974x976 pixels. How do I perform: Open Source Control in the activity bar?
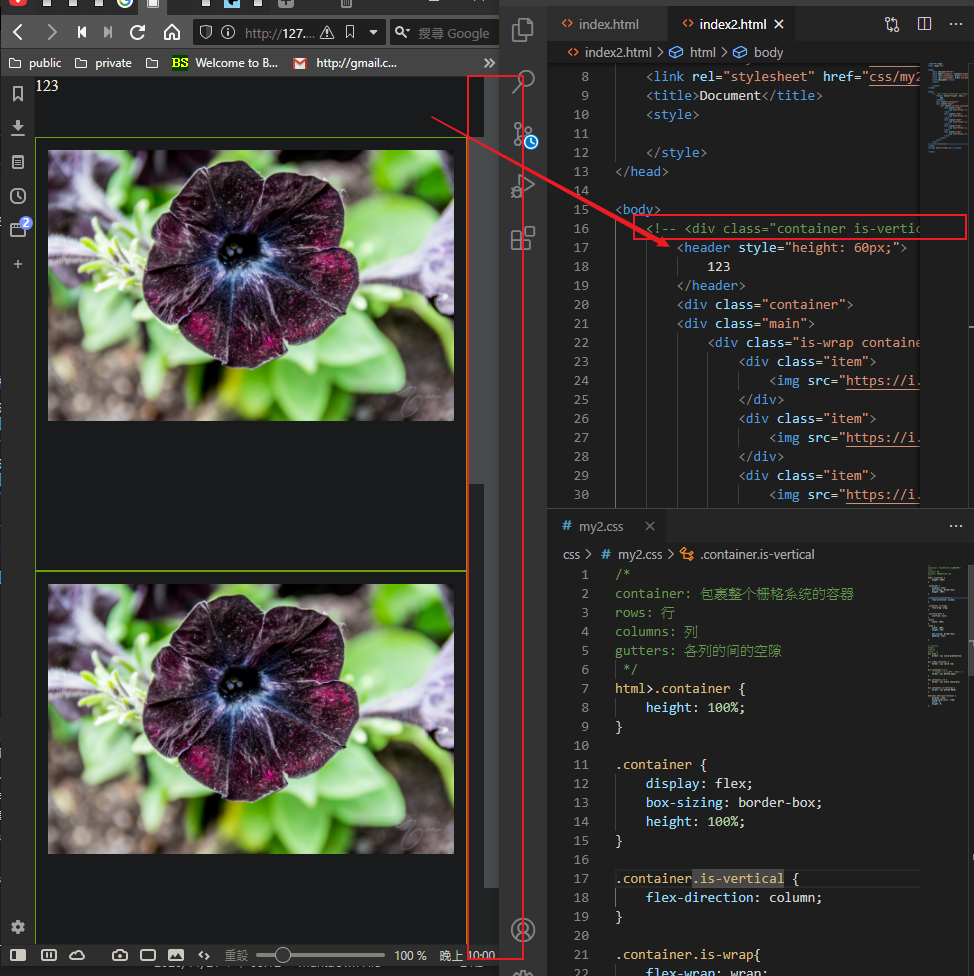523,135
